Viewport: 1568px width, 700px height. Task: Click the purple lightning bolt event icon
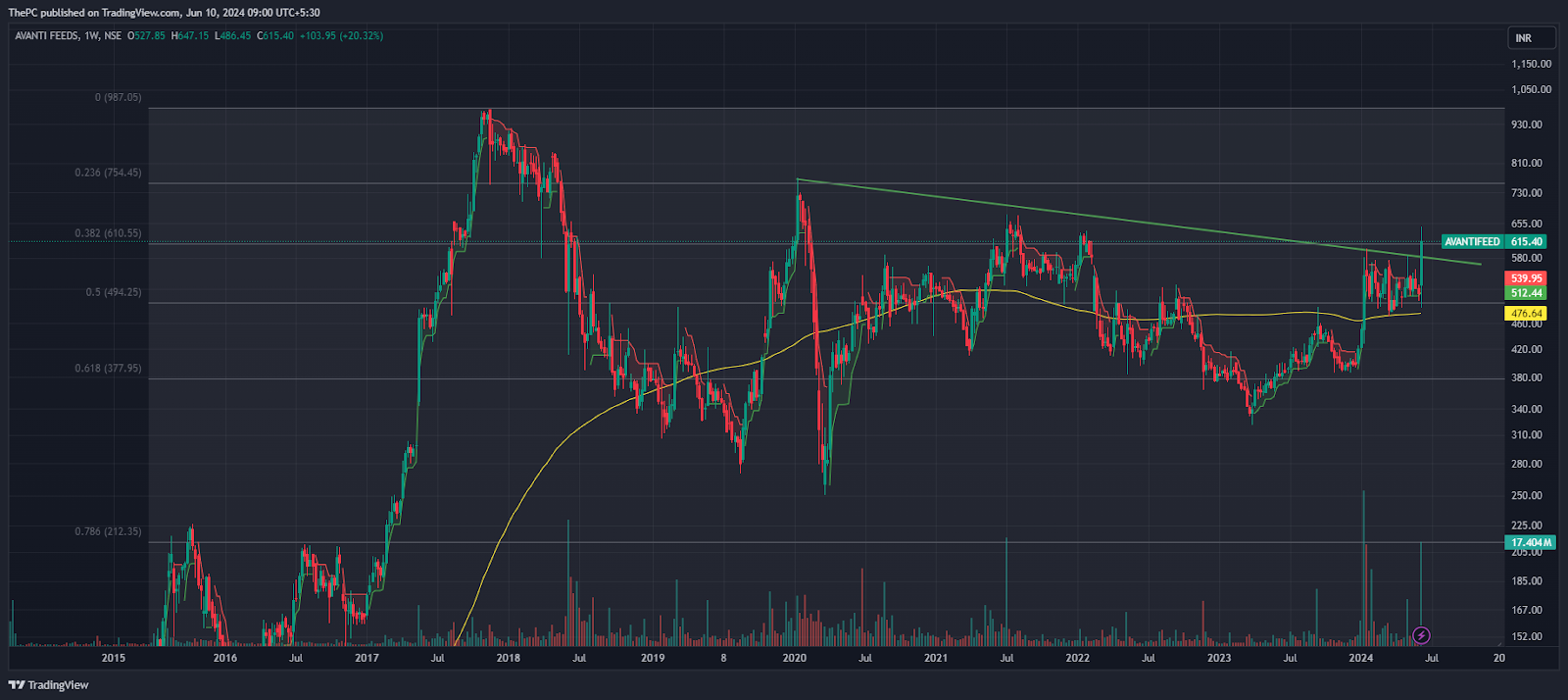pos(1421,636)
